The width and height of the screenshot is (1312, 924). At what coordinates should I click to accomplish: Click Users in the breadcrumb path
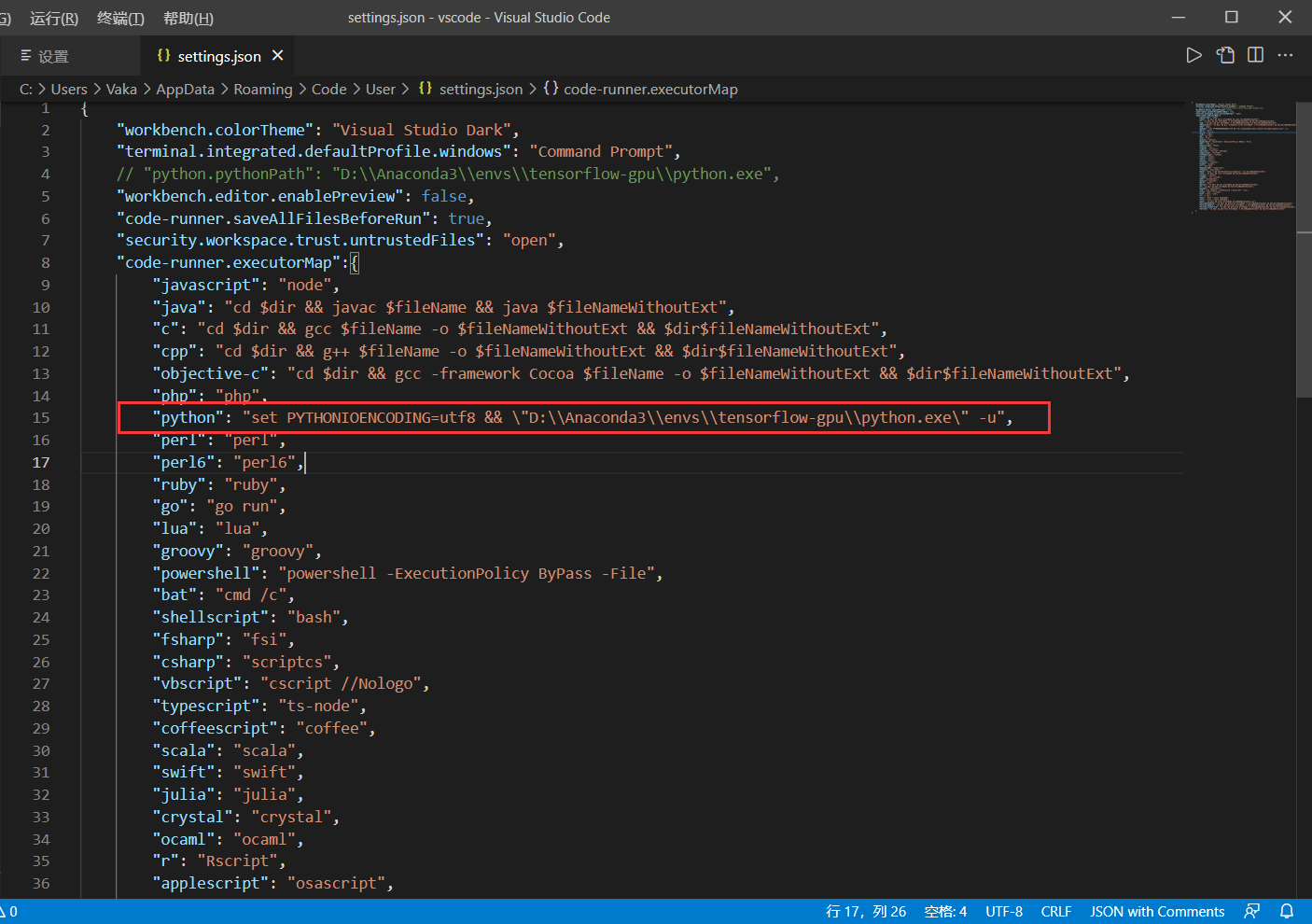click(69, 90)
